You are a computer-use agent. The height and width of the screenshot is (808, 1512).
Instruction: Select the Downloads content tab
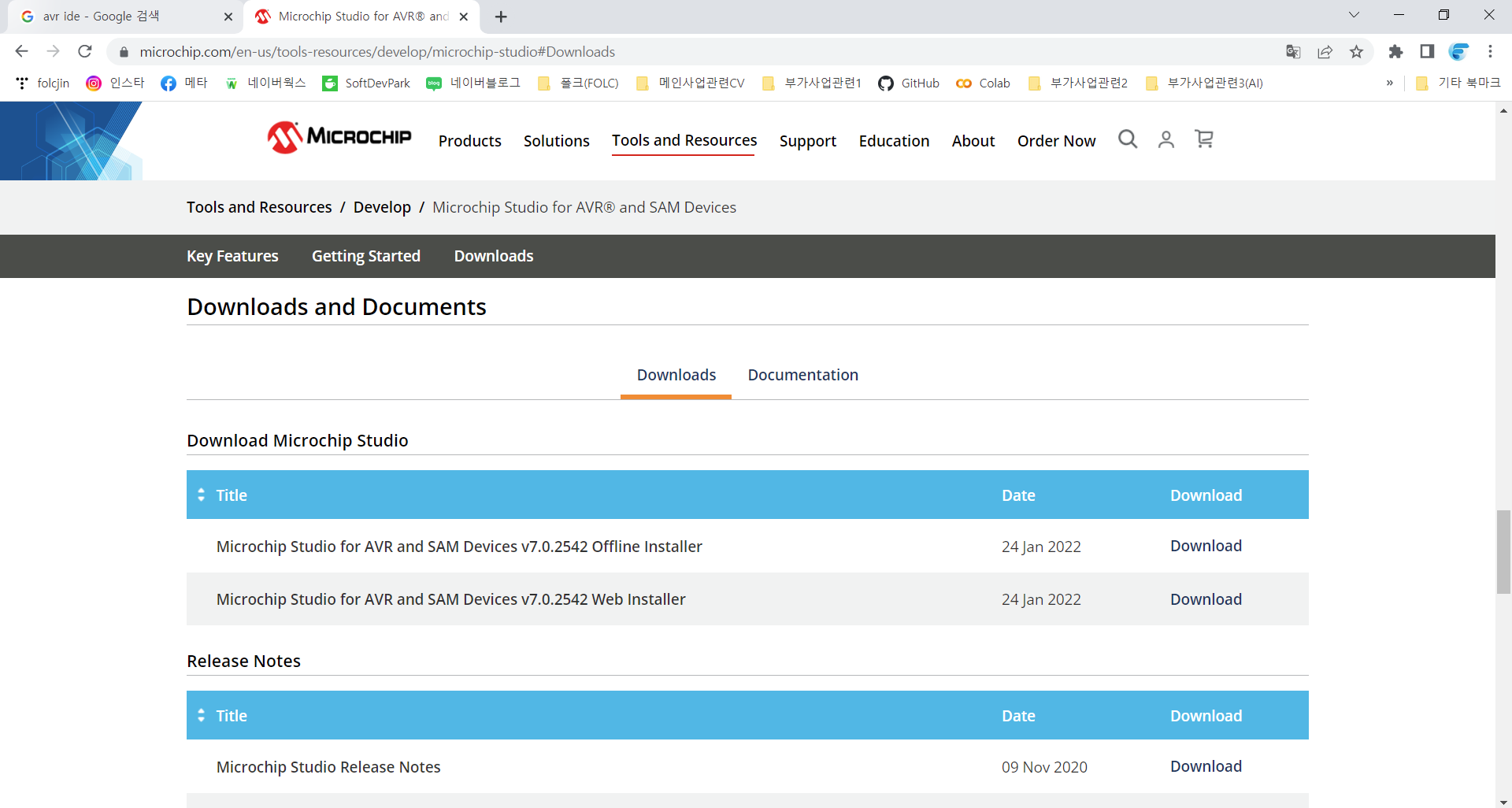676,375
